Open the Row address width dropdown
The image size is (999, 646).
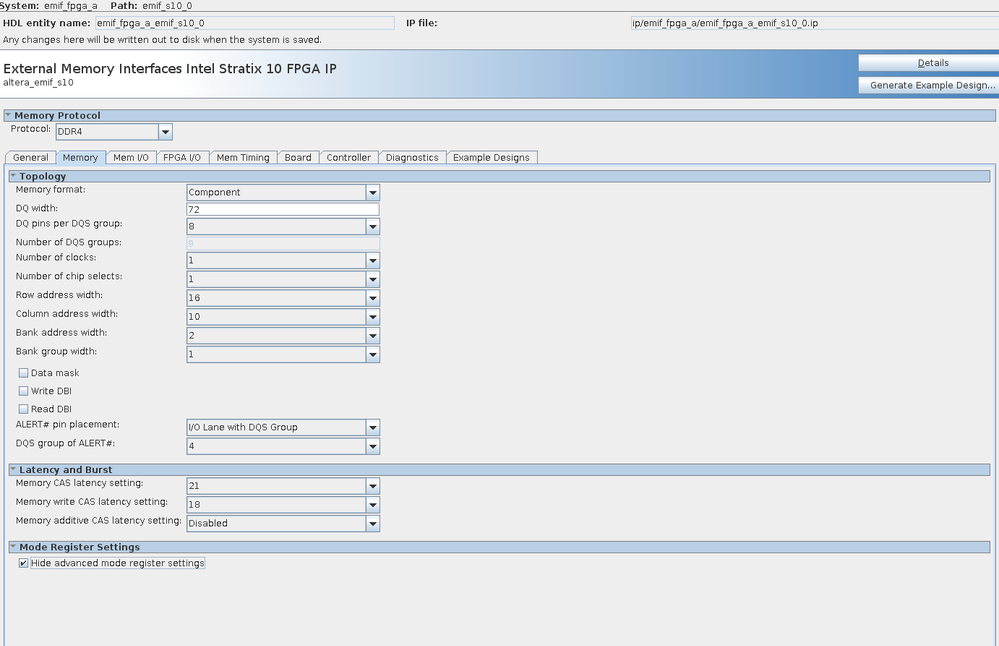pyautogui.click(x=373, y=298)
